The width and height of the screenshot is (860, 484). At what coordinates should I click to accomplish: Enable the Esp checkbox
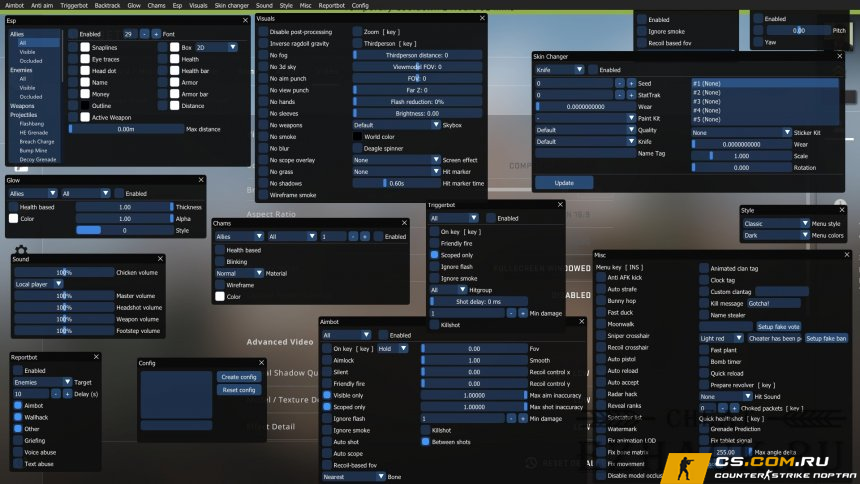(73, 34)
